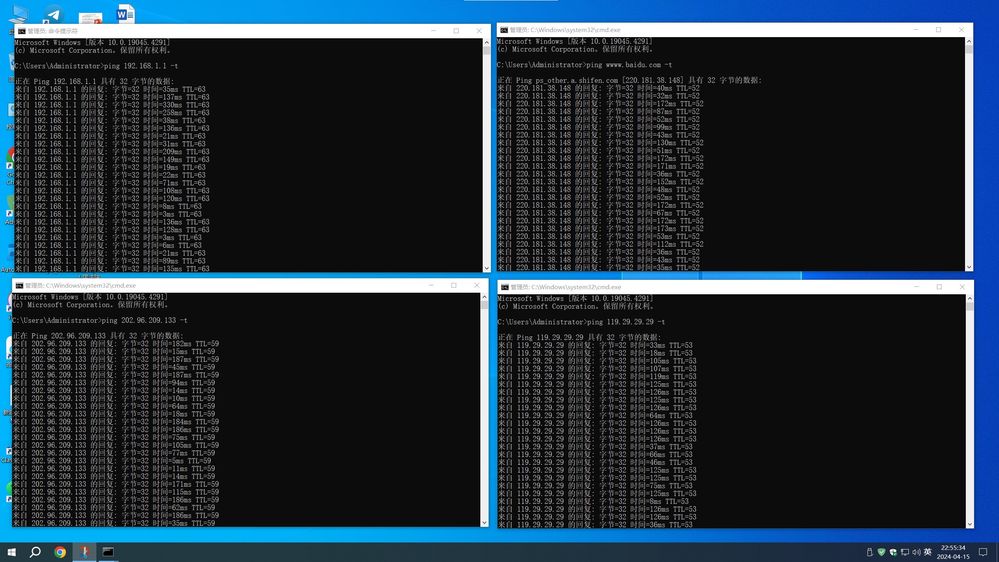
Task: Open system menu icon of 192.168.1.1 cmd window
Action: [22, 31]
